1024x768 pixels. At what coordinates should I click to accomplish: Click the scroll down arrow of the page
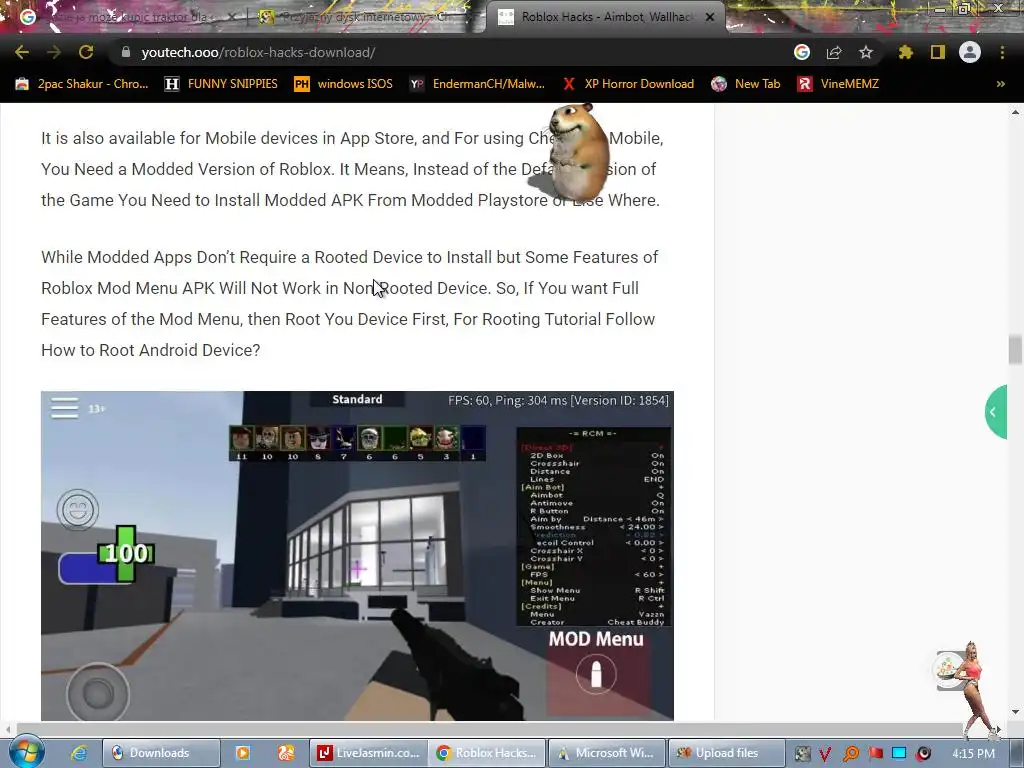[1015, 712]
